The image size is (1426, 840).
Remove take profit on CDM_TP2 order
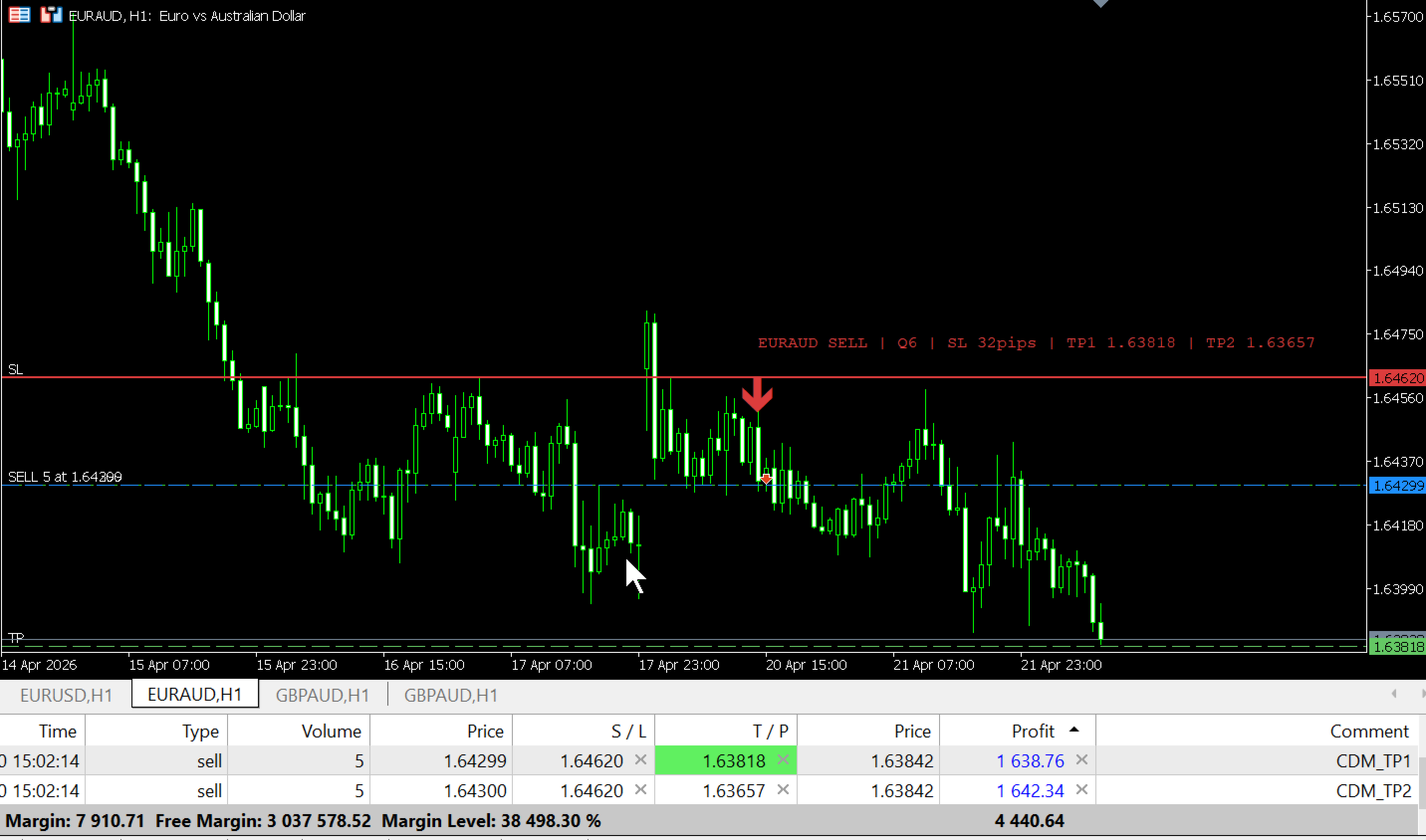coord(783,789)
